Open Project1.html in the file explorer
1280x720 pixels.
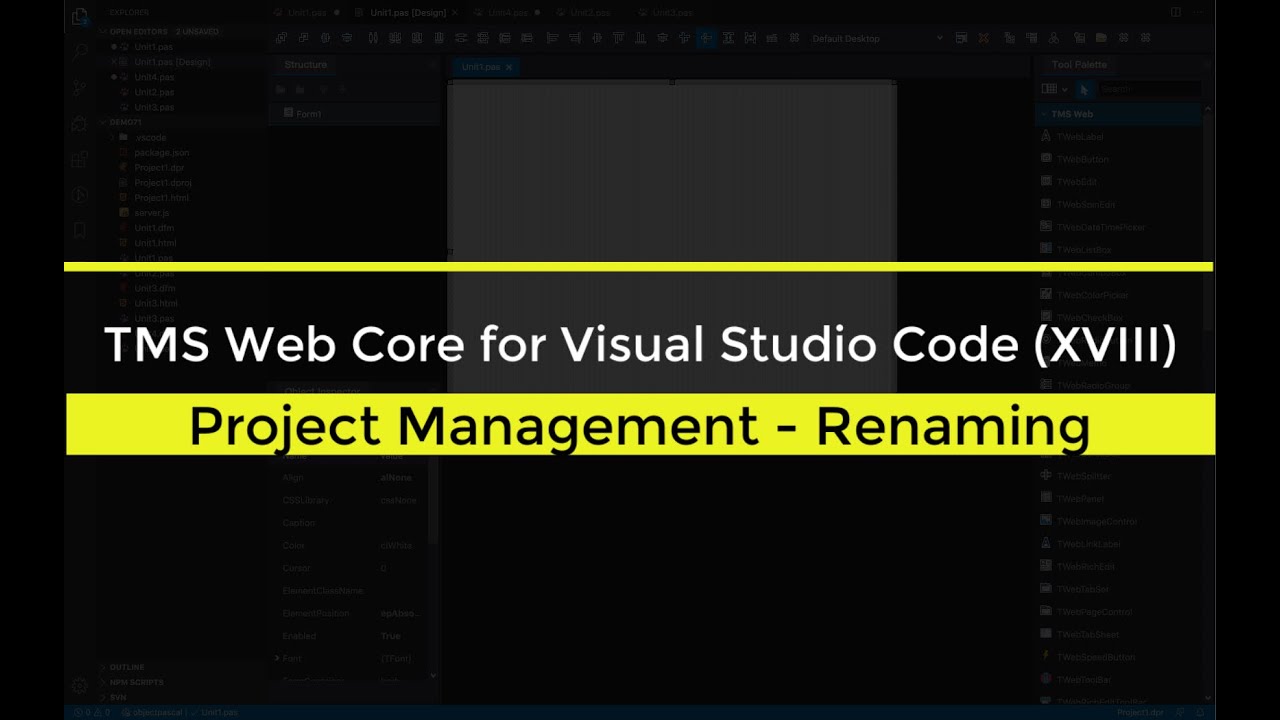pos(161,197)
